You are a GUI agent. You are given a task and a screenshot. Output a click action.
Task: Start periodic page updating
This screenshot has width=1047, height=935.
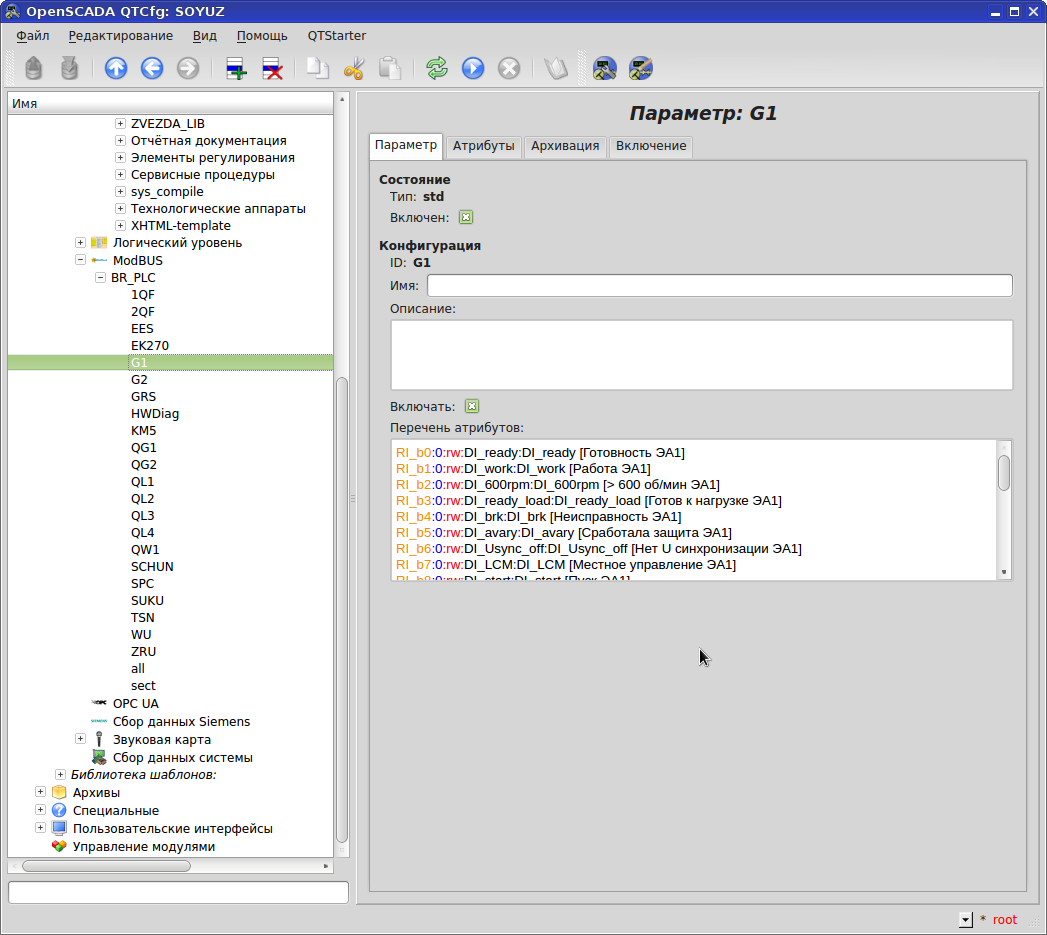472,68
